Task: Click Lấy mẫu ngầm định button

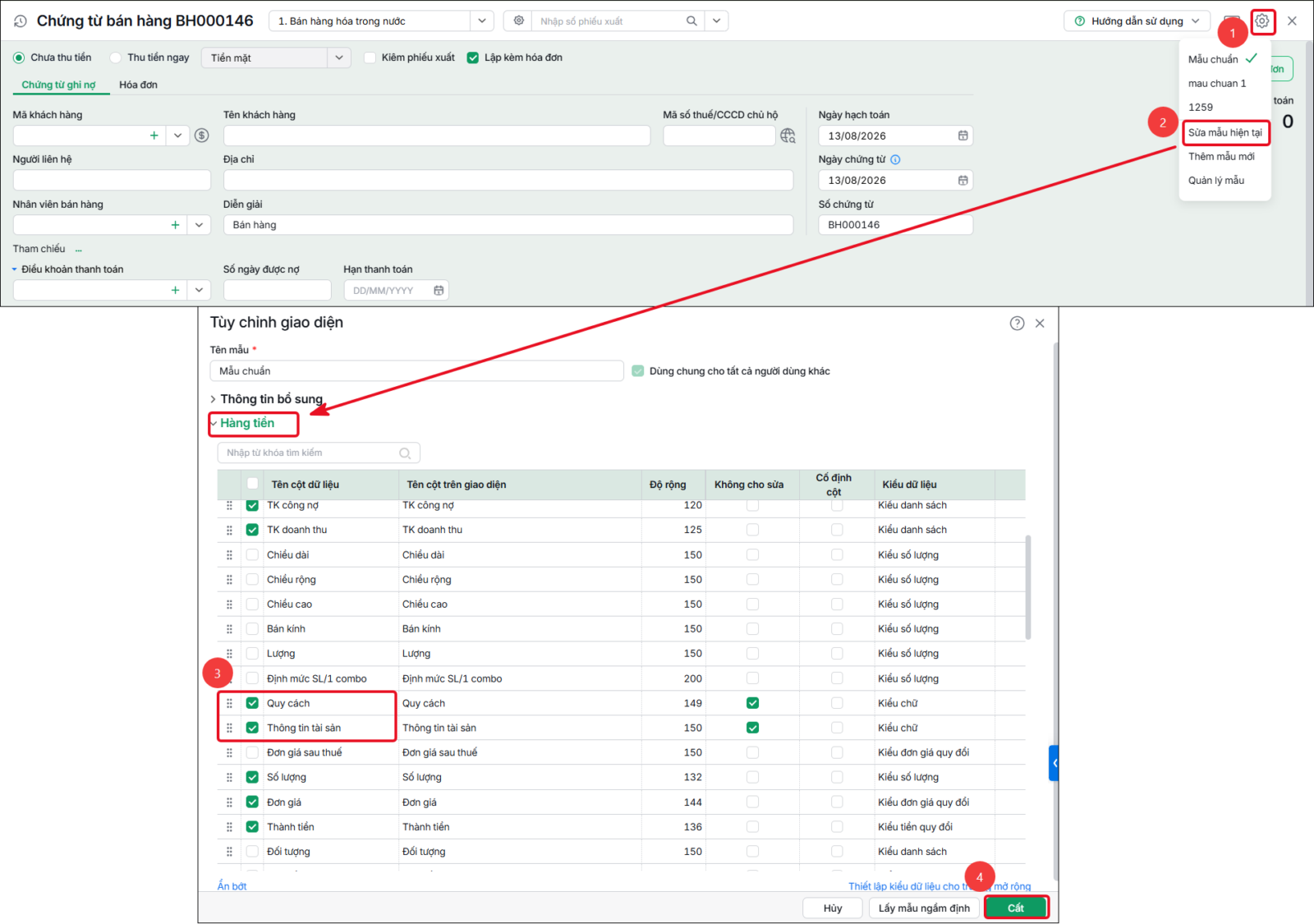Action: [x=924, y=908]
